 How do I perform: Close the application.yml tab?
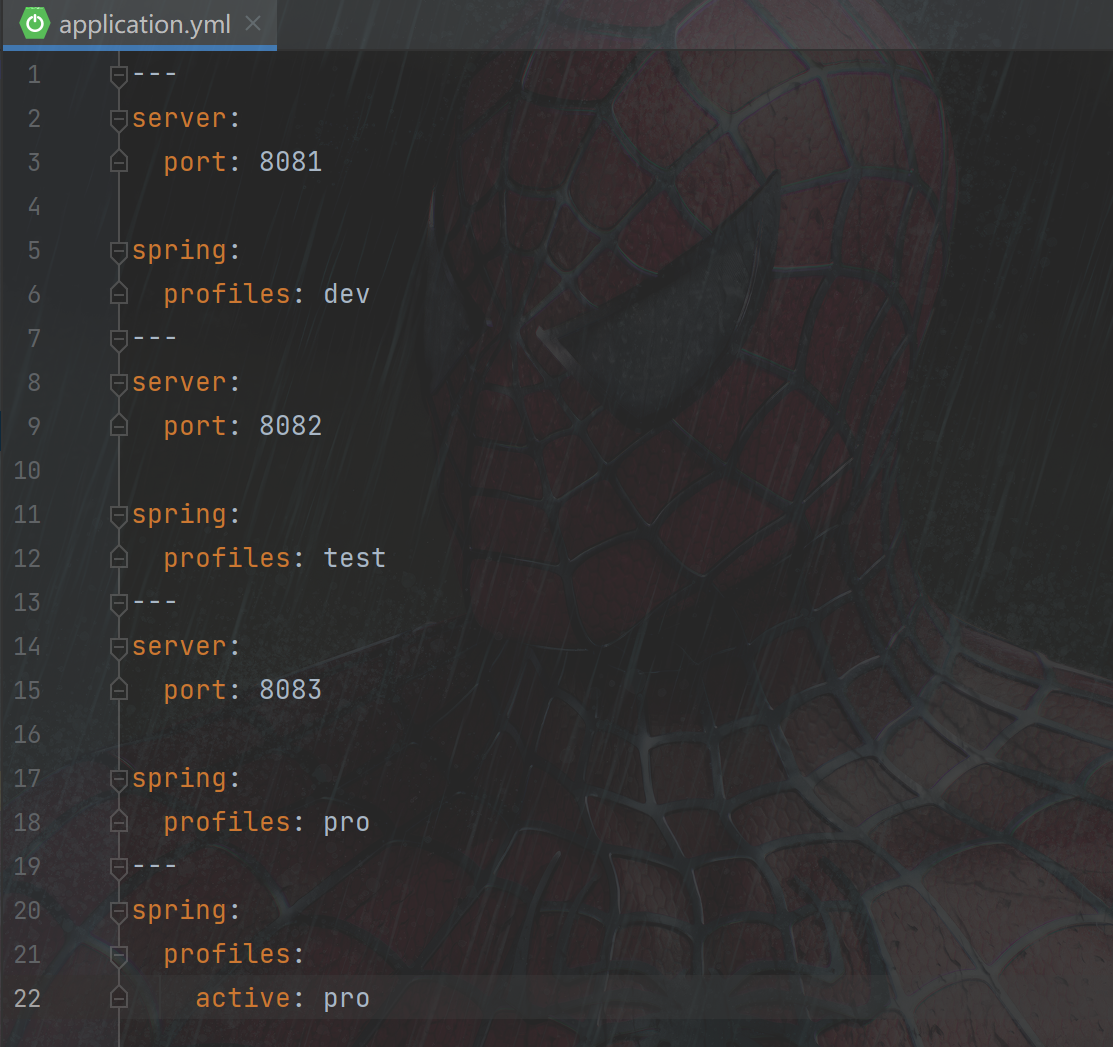pos(254,24)
